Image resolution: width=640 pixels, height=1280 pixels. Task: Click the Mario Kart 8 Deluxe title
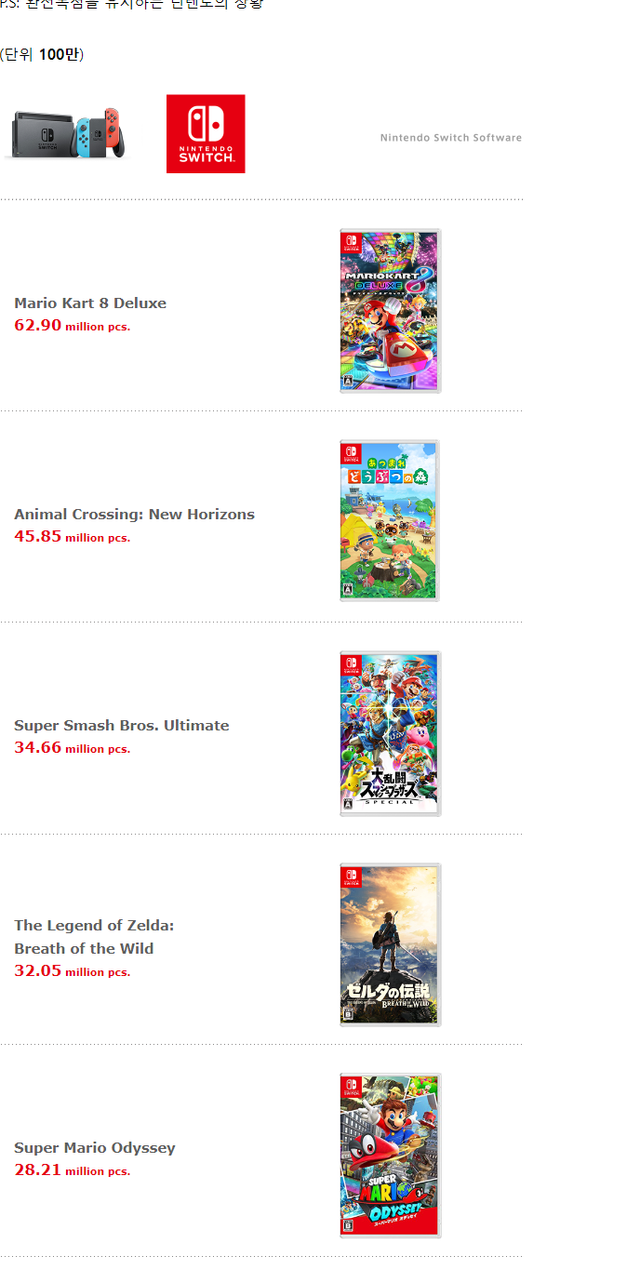90,303
